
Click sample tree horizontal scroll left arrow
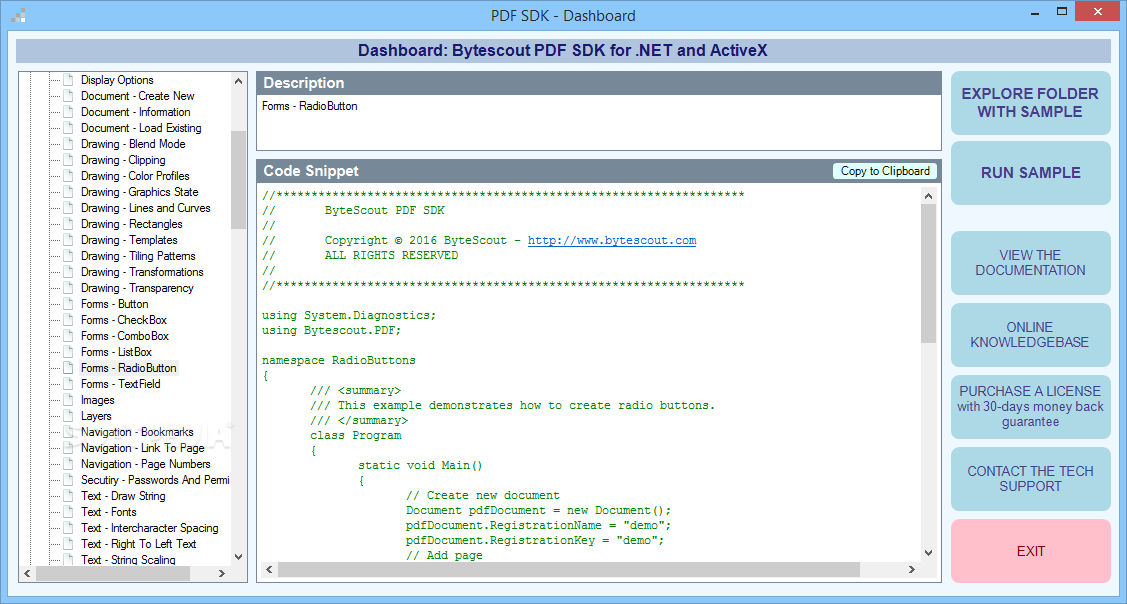coord(27,573)
